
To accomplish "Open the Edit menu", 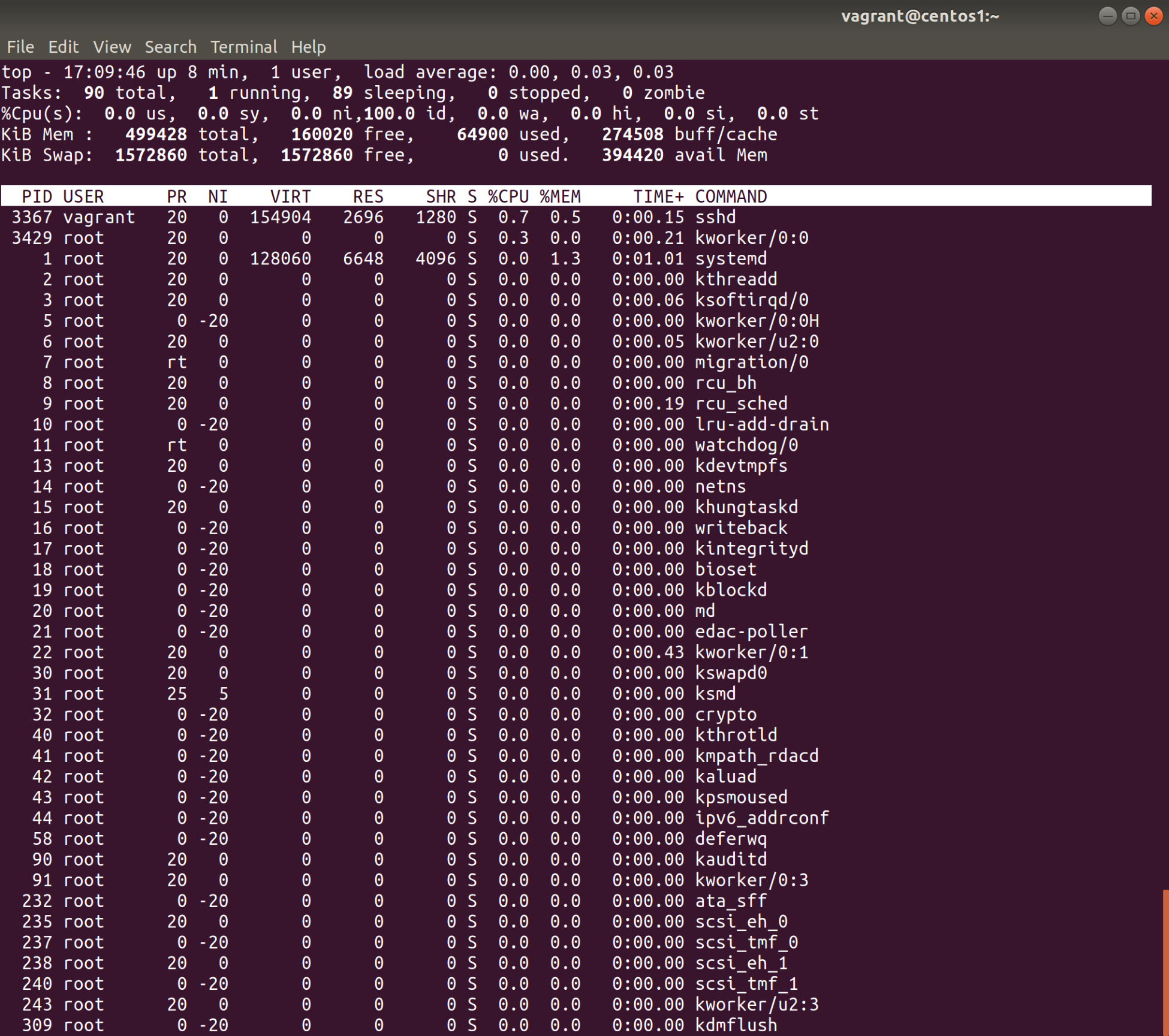I will (x=63, y=47).
